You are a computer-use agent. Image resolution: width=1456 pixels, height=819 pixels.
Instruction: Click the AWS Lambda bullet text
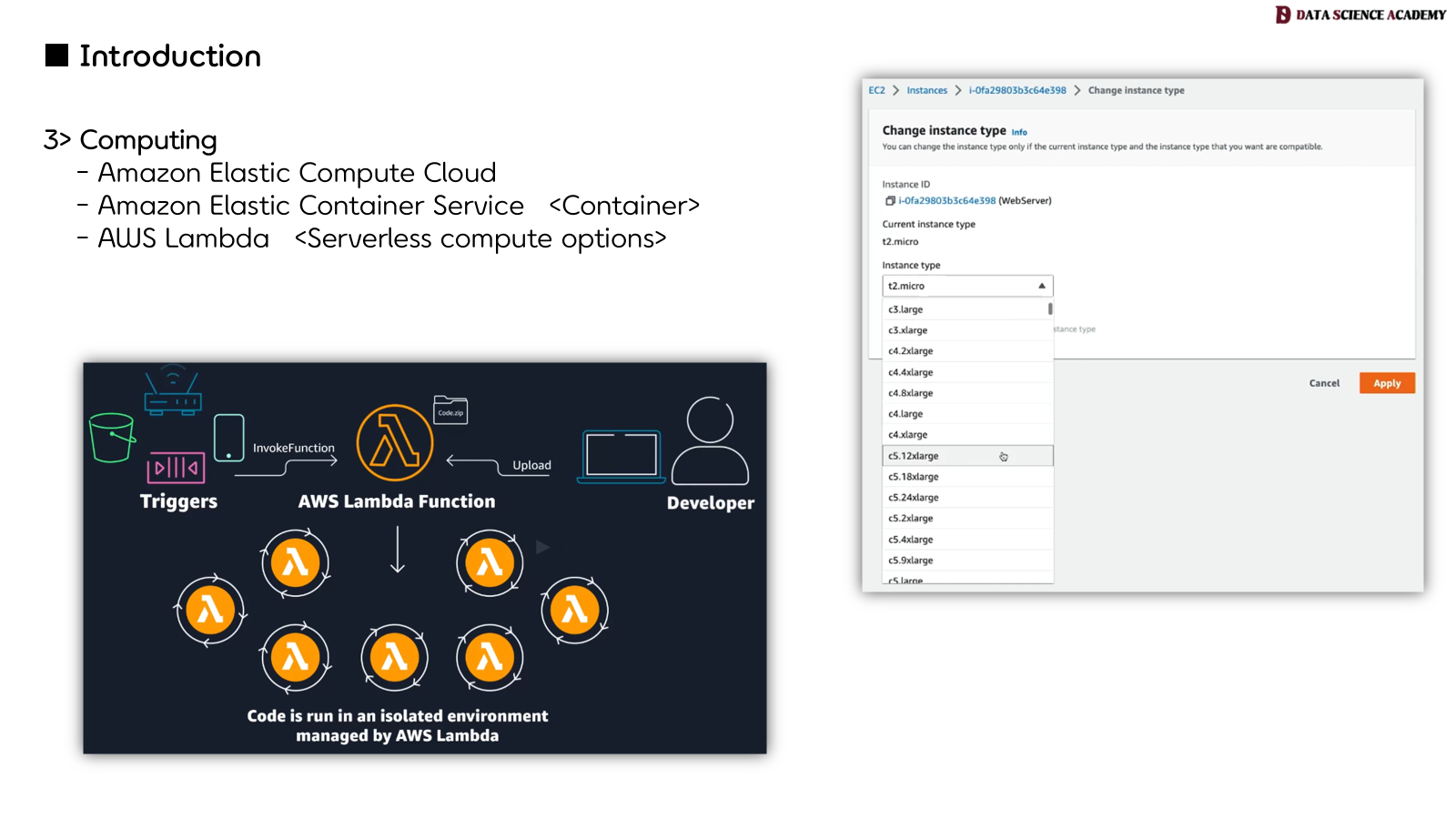183,238
